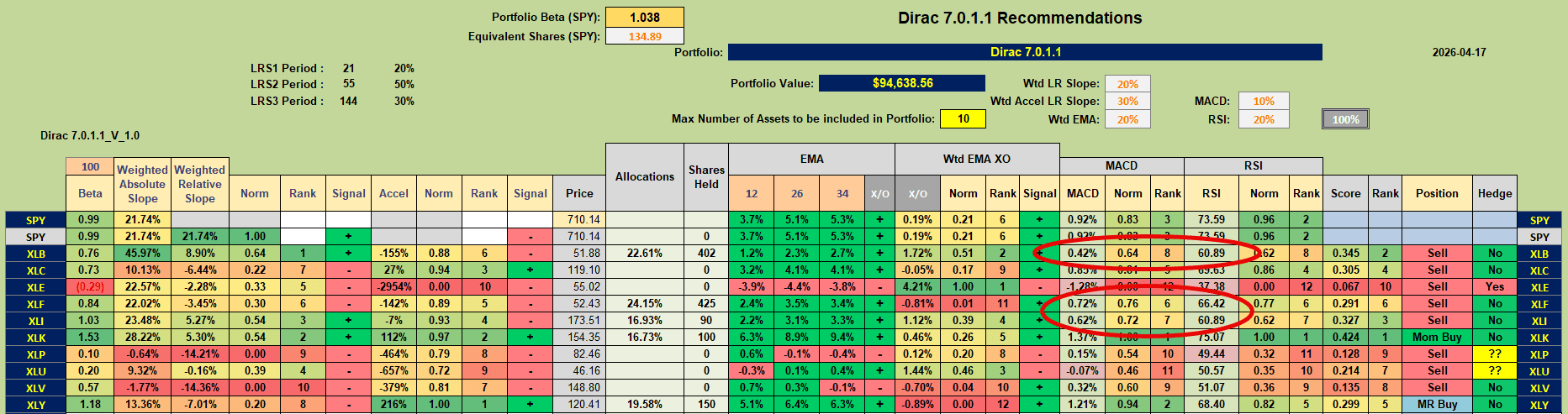Click the XLE Wtd EMA XO value 4.21%
This screenshot has height=414, width=1568.
(x=917, y=286)
